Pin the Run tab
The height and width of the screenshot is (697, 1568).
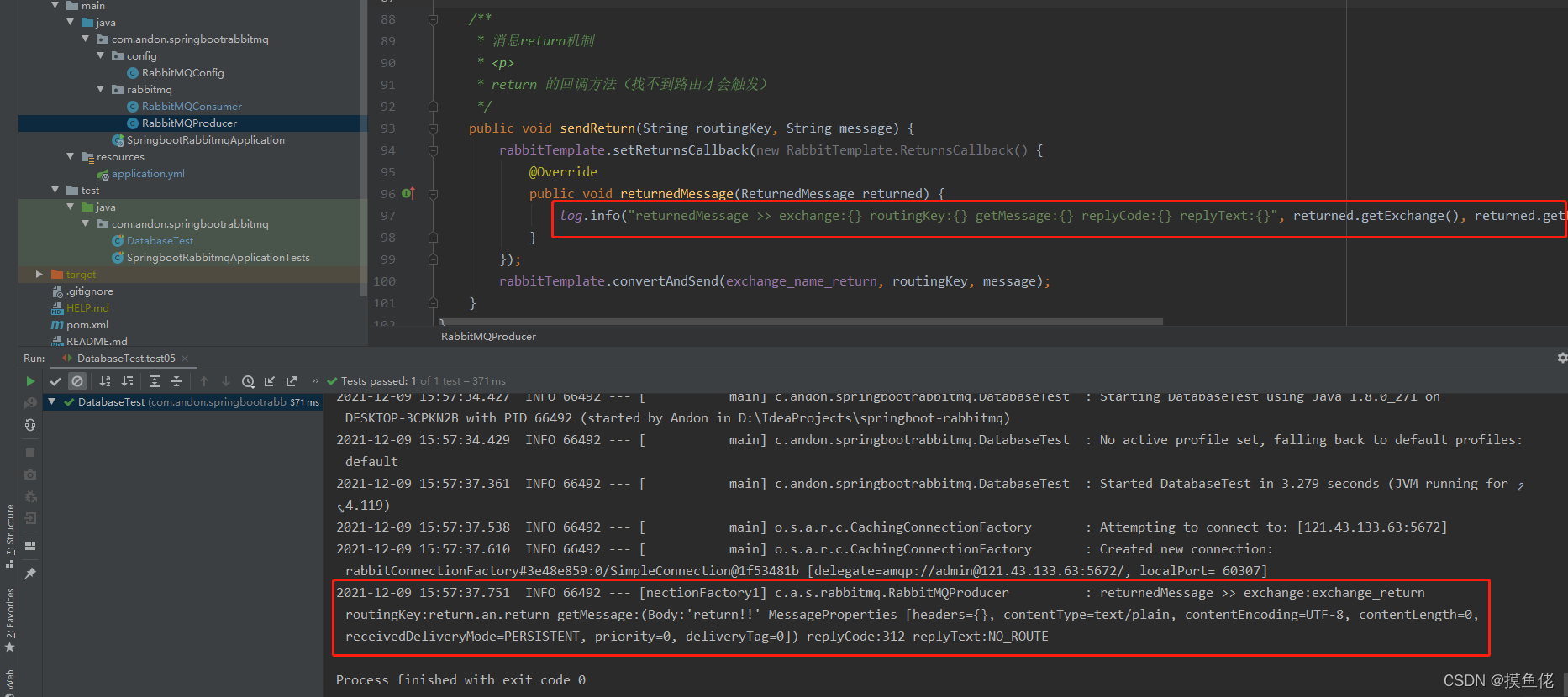[x=30, y=574]
